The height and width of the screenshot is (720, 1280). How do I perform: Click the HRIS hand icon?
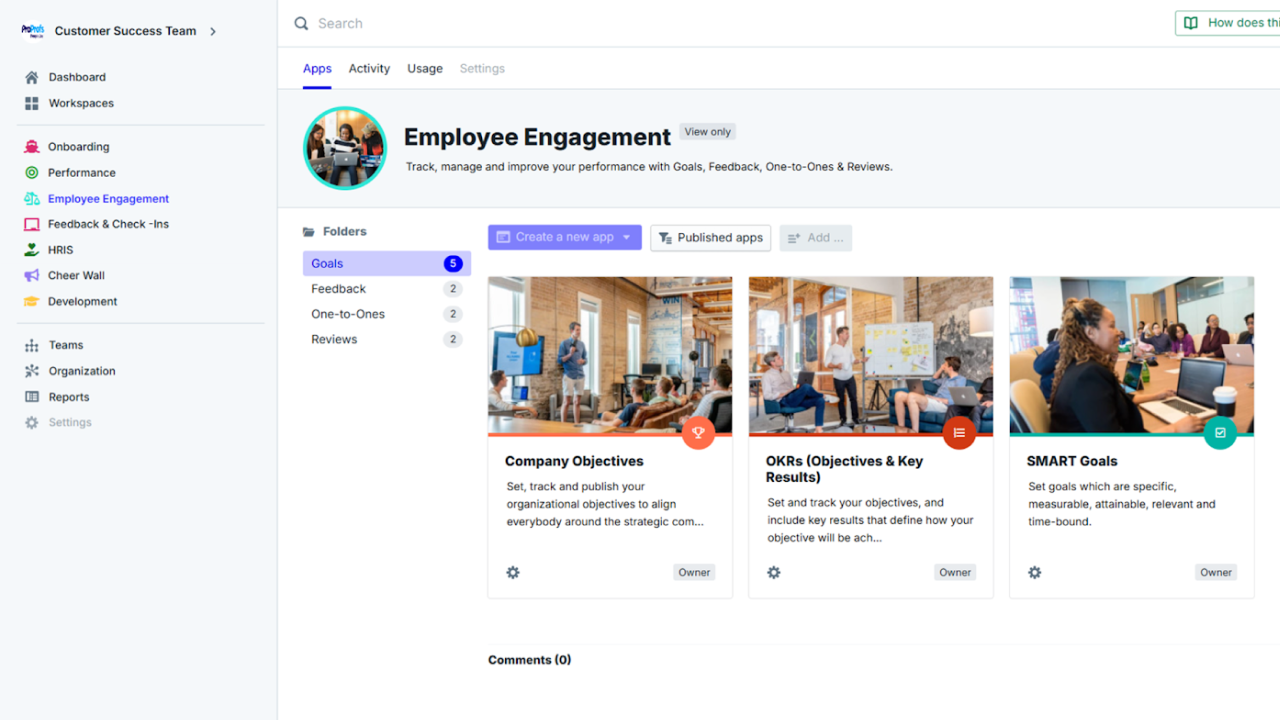tap(32, 250)
